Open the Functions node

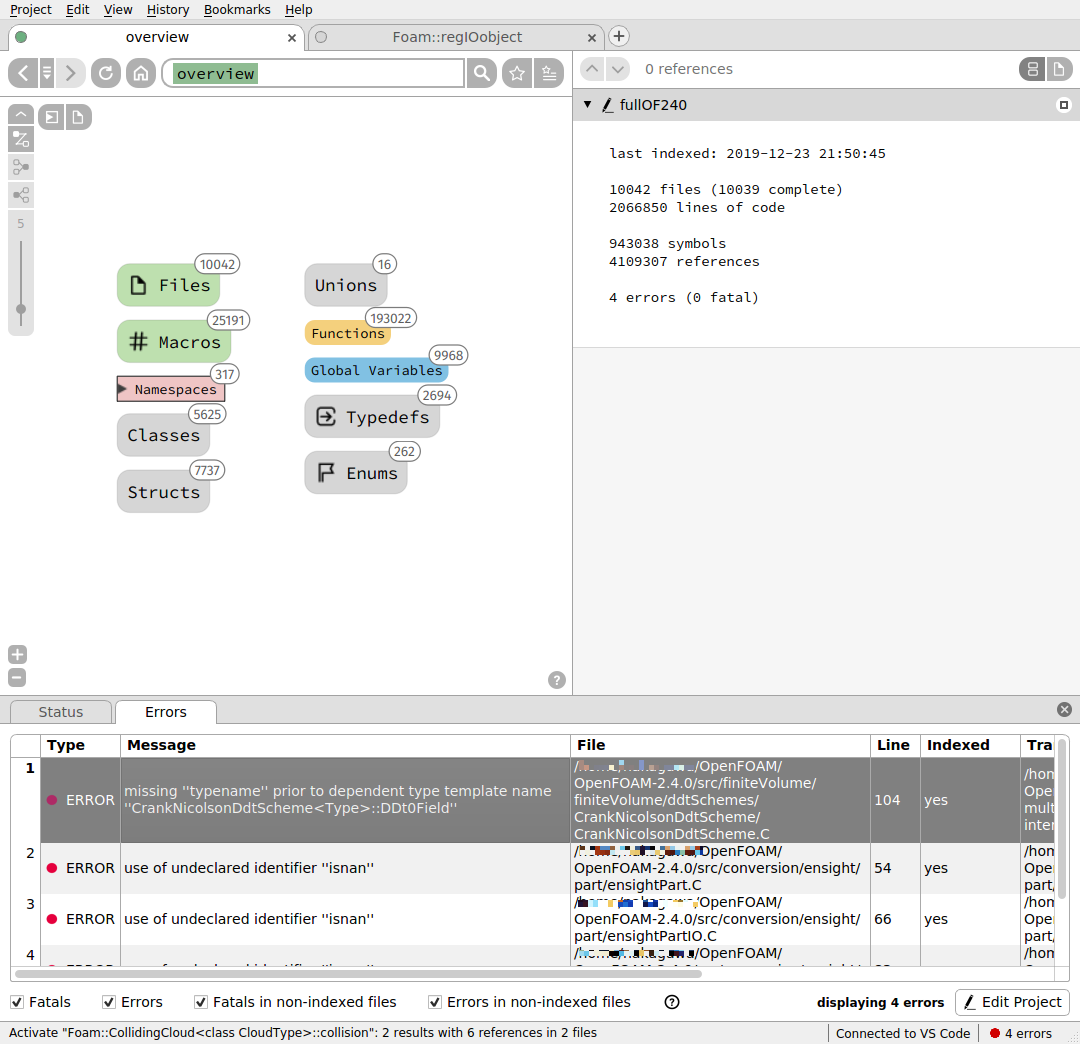coord(348,333)
